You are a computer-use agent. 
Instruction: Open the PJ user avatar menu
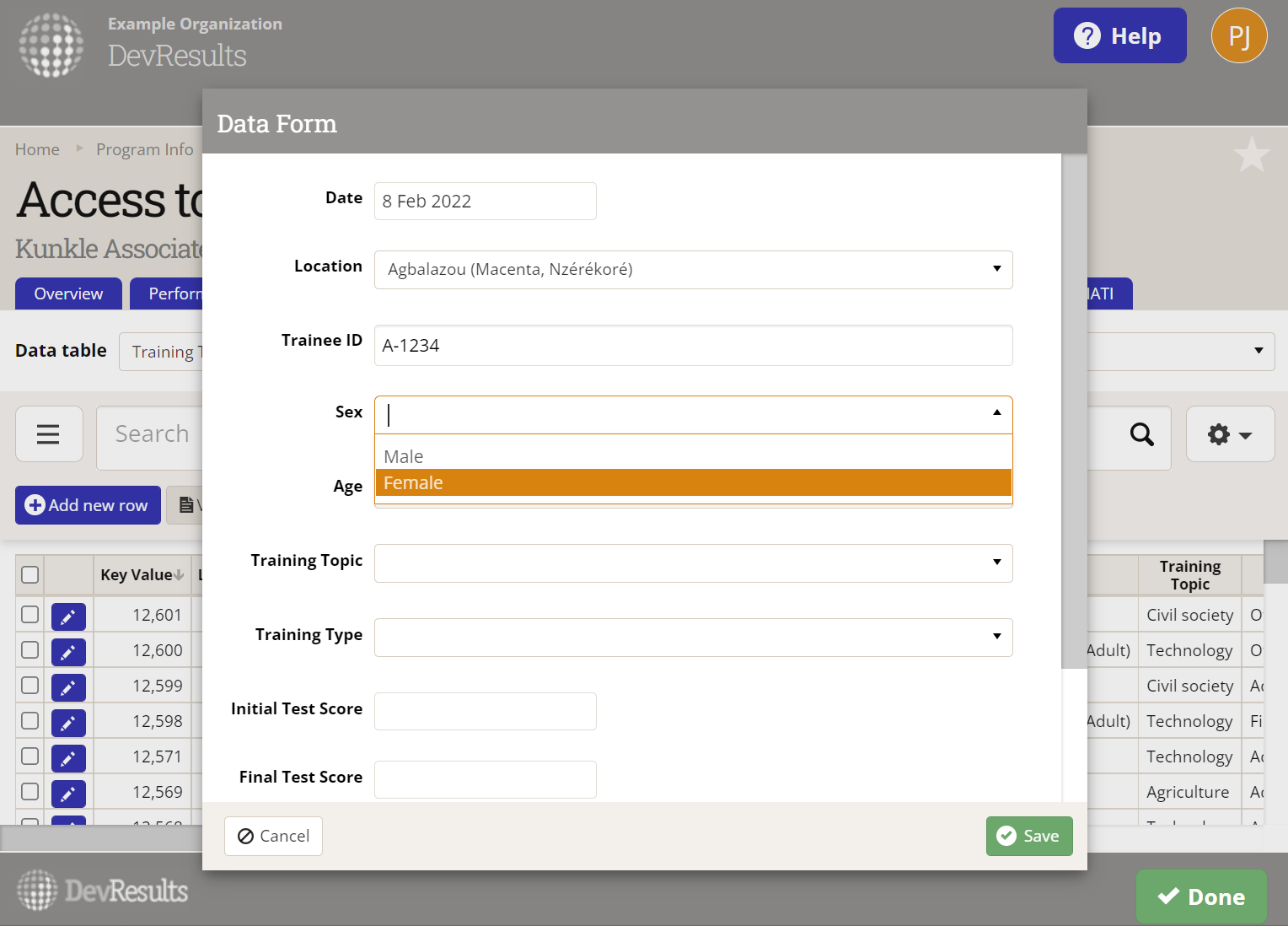(x=1239, y=35)
